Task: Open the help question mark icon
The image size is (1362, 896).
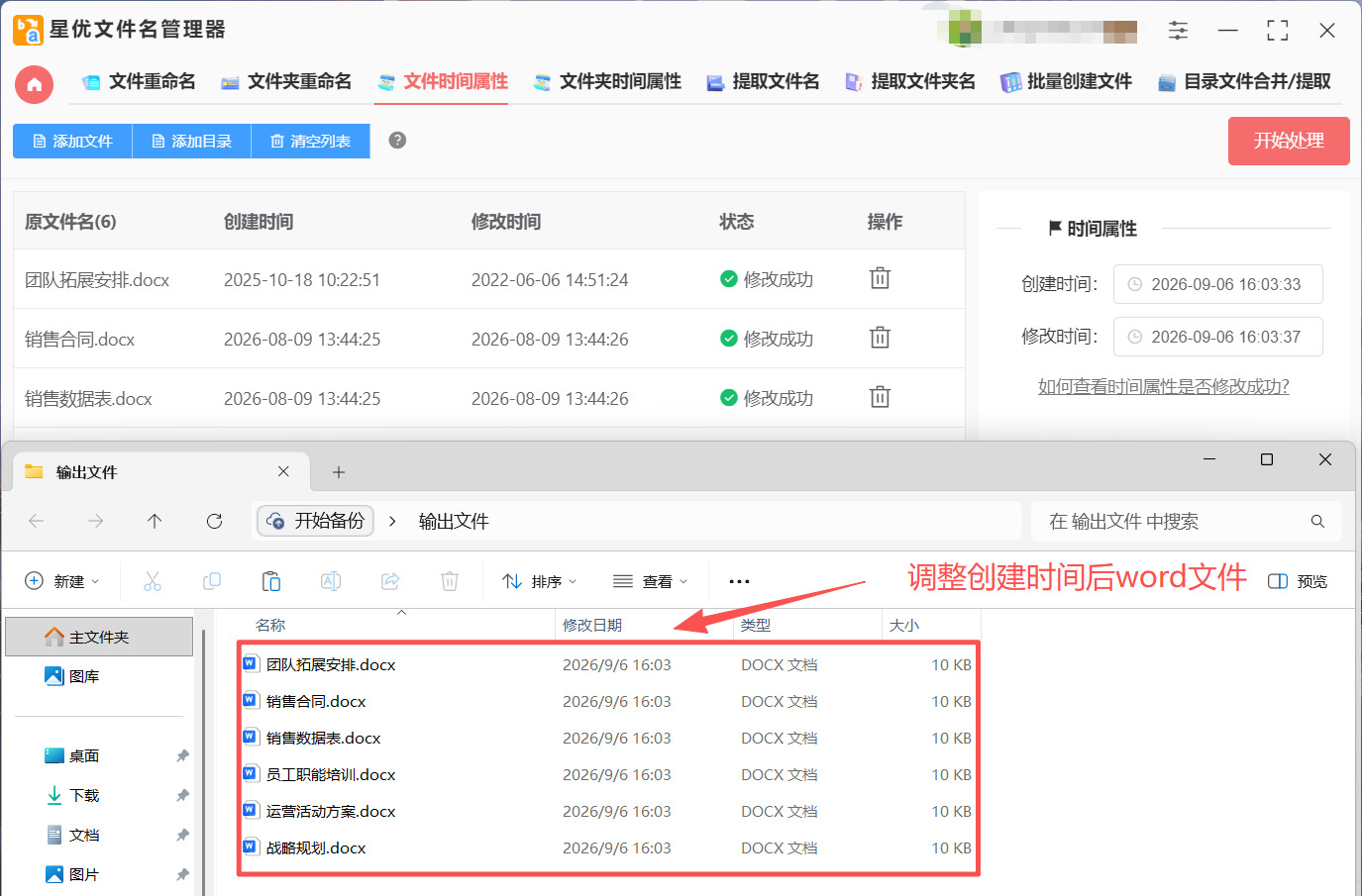Action: (x=397, y=141)
